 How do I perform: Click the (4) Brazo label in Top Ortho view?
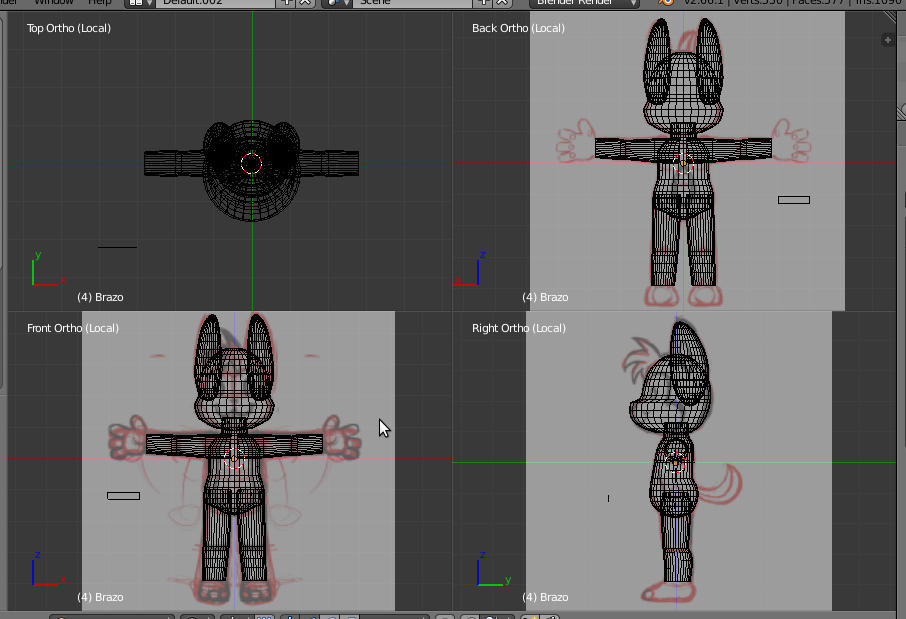point(101,297)
